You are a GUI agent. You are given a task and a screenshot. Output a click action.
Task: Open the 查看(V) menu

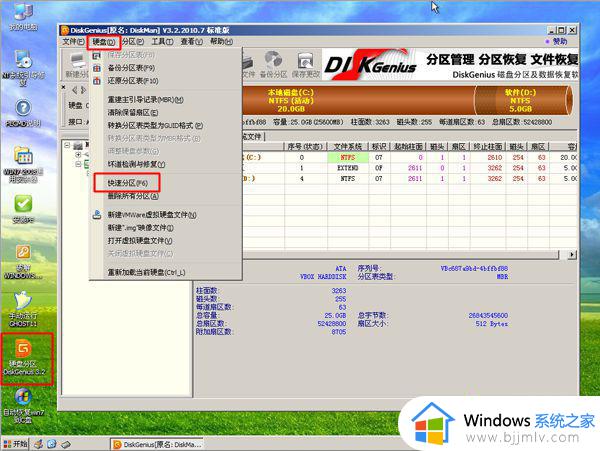click(191, 41)
